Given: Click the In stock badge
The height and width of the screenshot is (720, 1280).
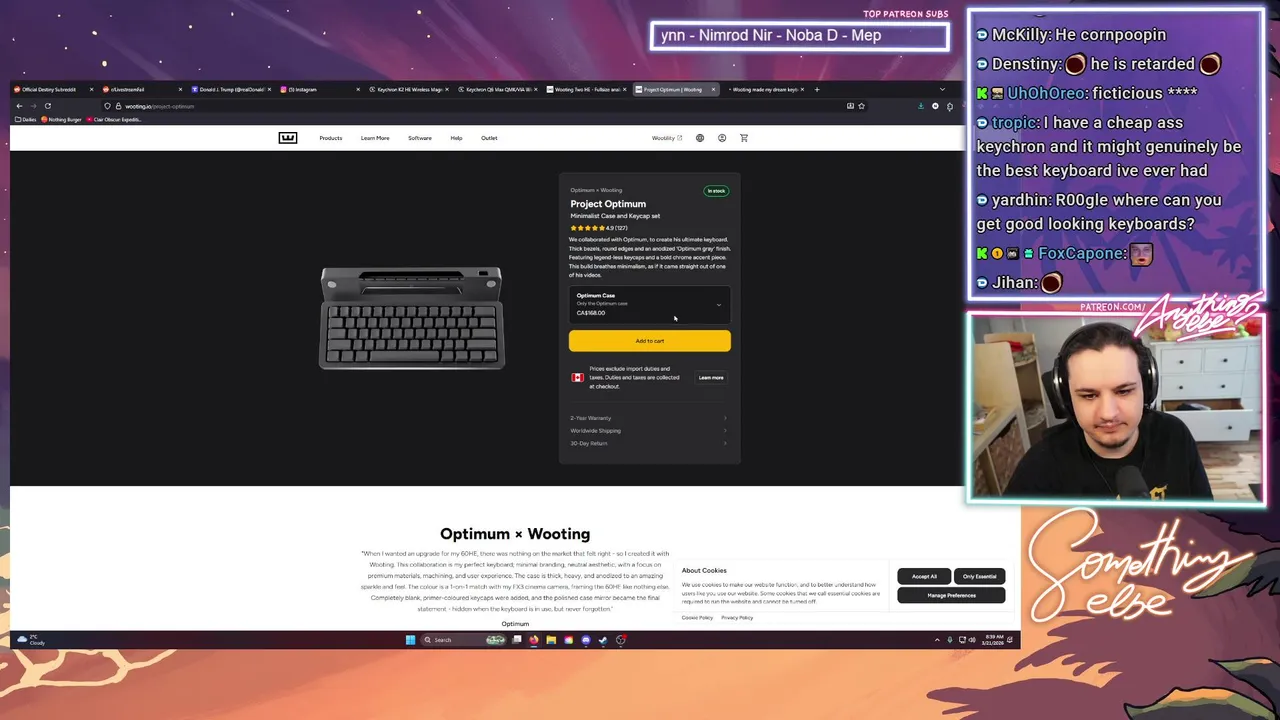Looking at the screenshot, I should click(716, 191).
